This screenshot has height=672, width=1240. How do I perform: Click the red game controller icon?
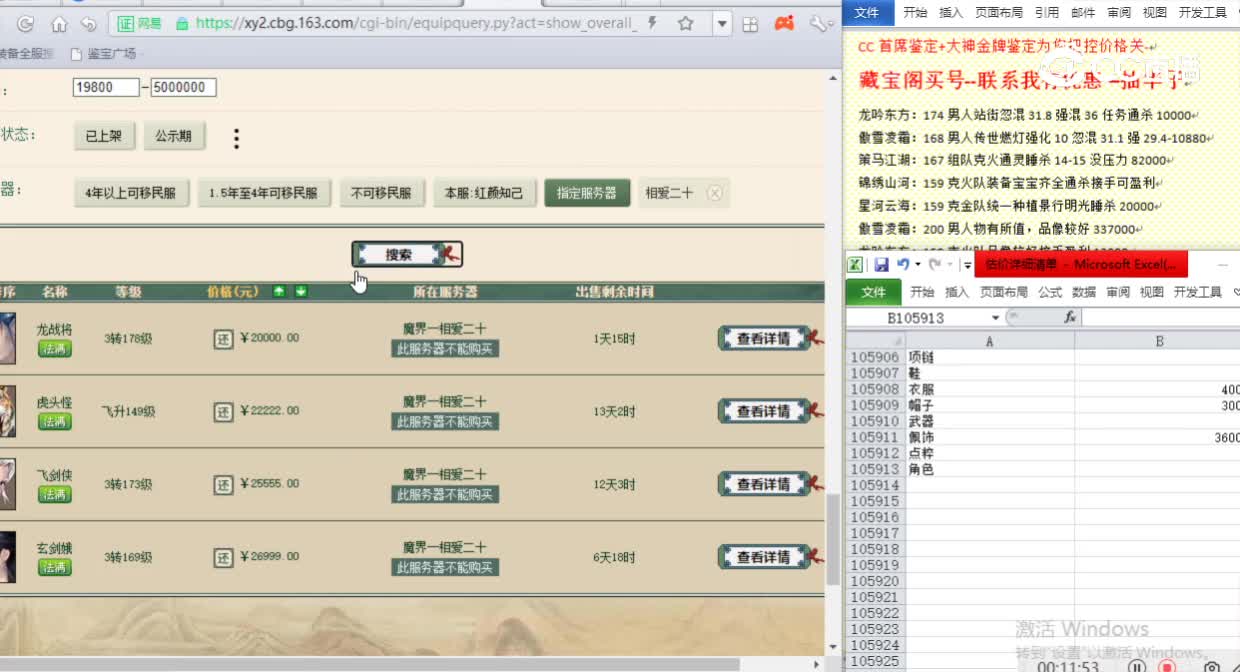tap(785, 23)
